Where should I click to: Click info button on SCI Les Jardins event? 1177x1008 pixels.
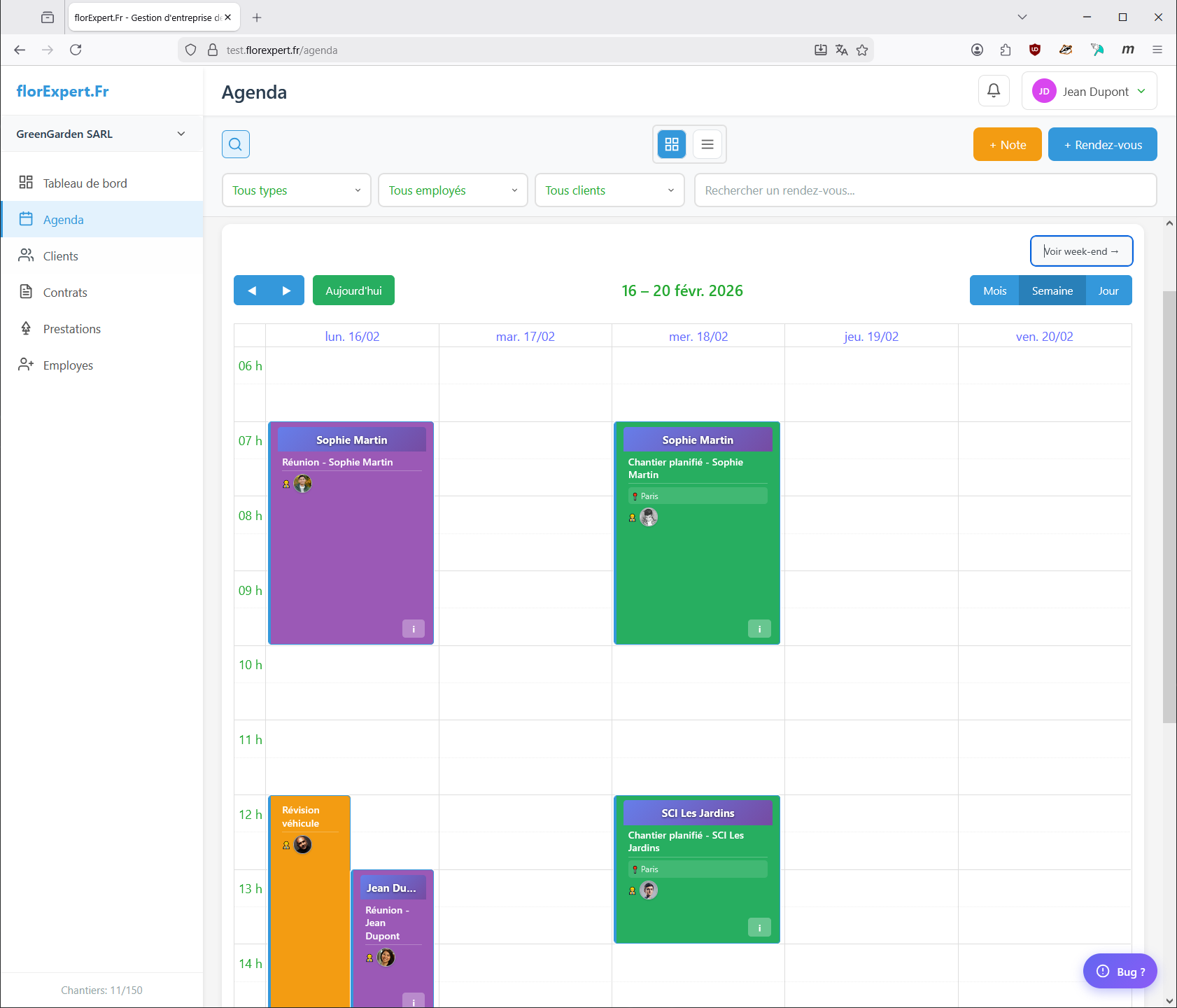759,927
